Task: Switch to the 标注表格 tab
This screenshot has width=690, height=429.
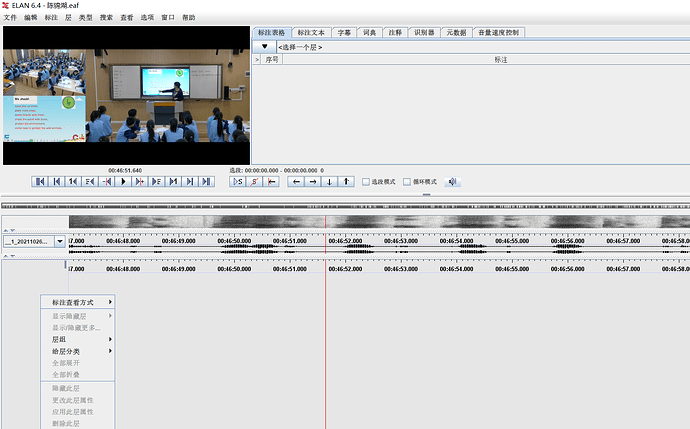Action: (272, 33)
